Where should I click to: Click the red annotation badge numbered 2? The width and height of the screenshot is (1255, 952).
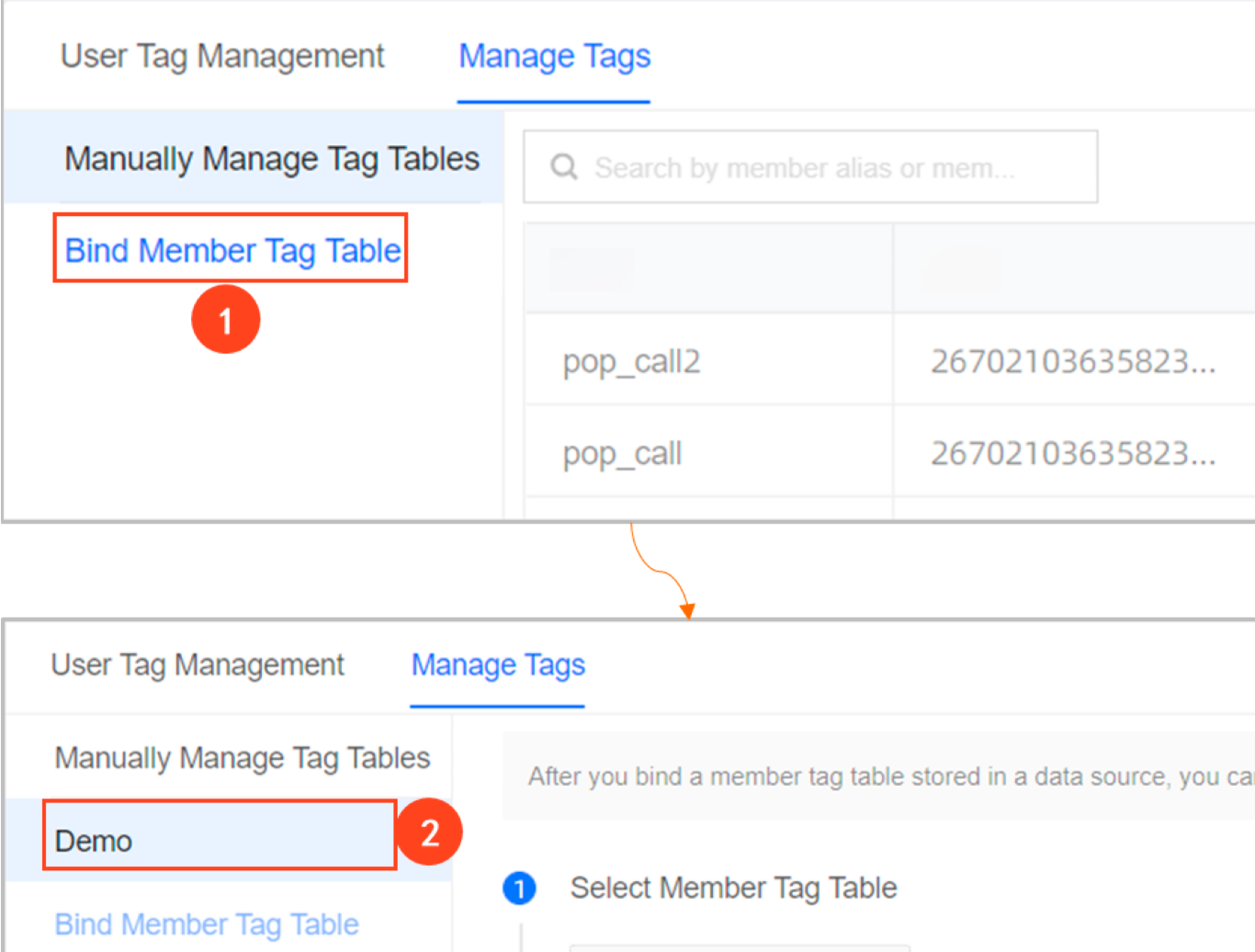[429, 832]
